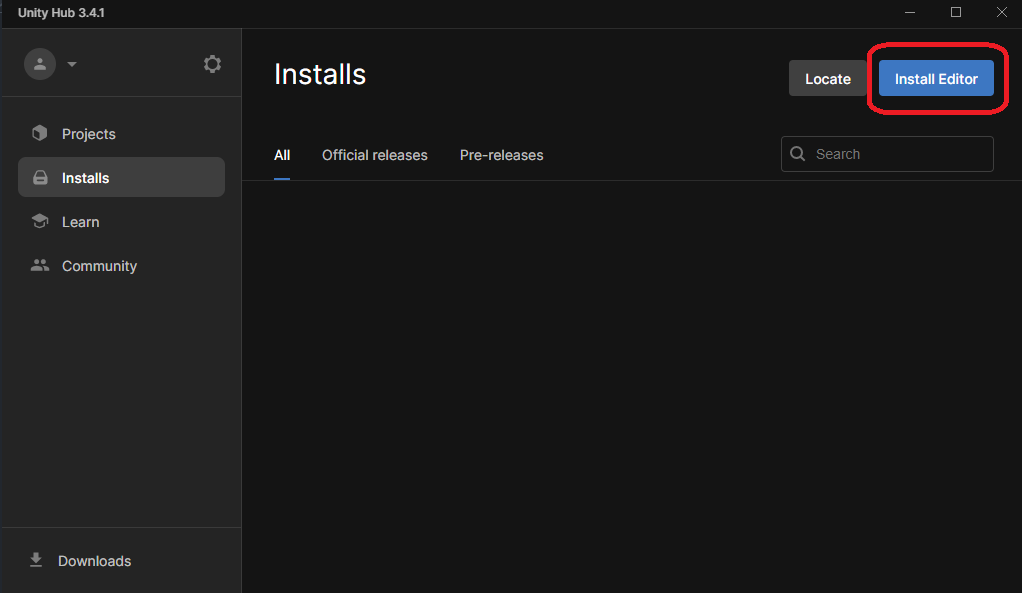Click the Installs padlock icon
The height and width of the screenshot is (593, 1022).
coord(38,177)
